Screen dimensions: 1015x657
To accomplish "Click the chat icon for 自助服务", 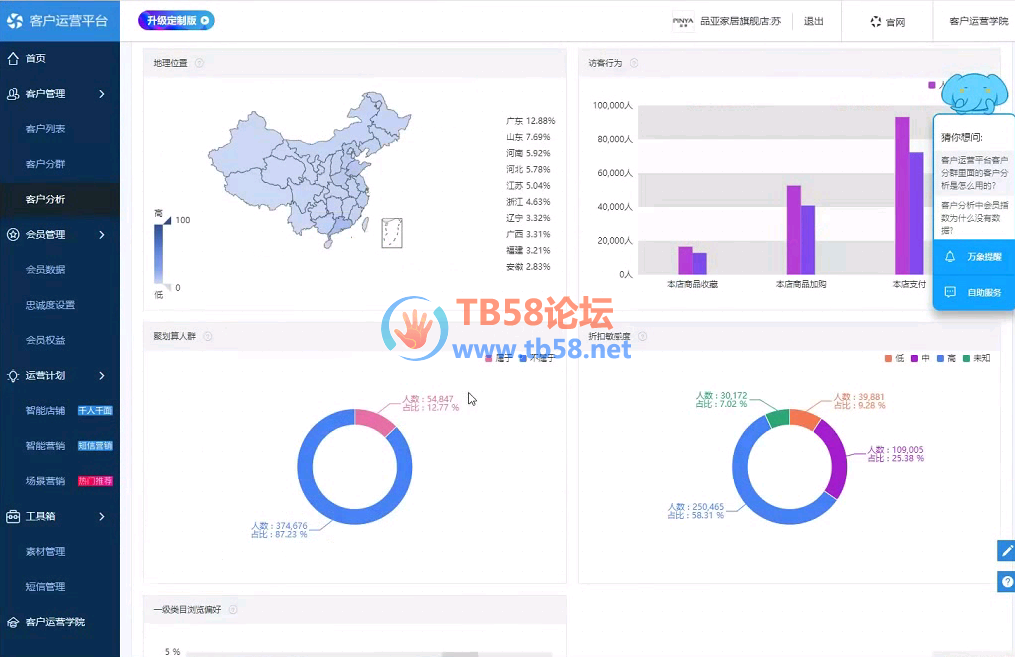I will (x=950, y=292).
